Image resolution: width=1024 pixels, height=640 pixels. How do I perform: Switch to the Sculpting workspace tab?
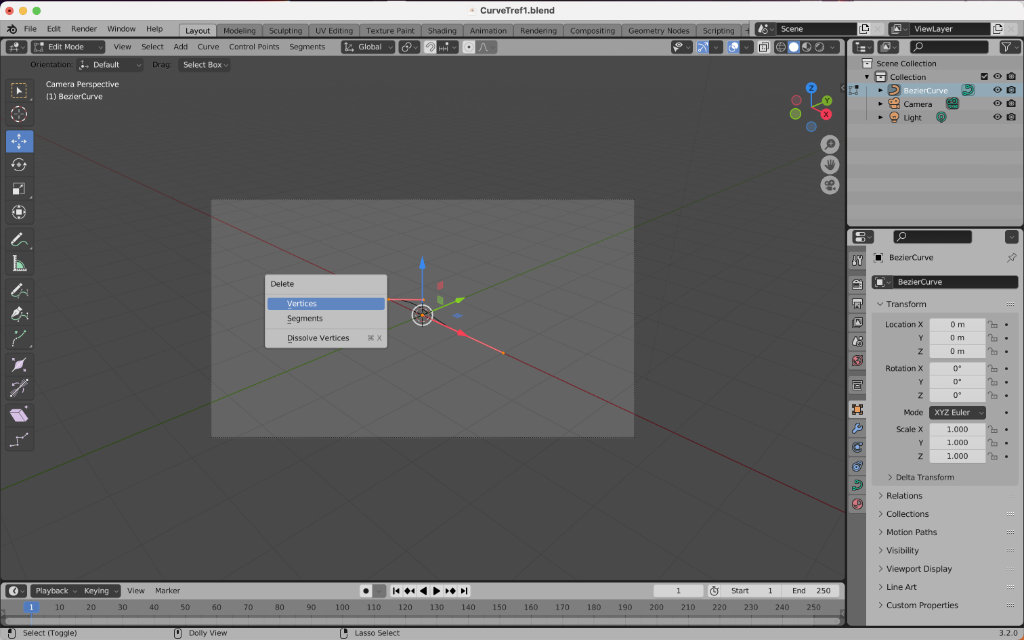pyautogui.click(x=285, y=30)
